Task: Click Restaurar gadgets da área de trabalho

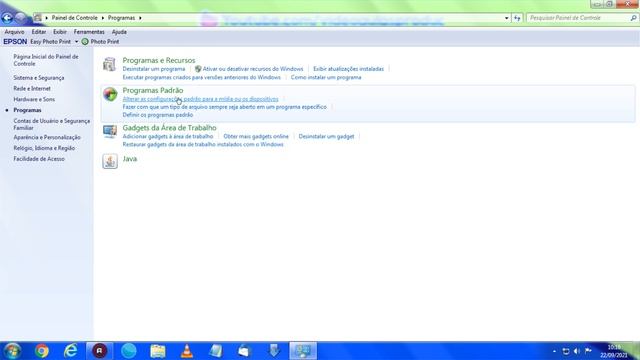Action: [x=203, y=144]
